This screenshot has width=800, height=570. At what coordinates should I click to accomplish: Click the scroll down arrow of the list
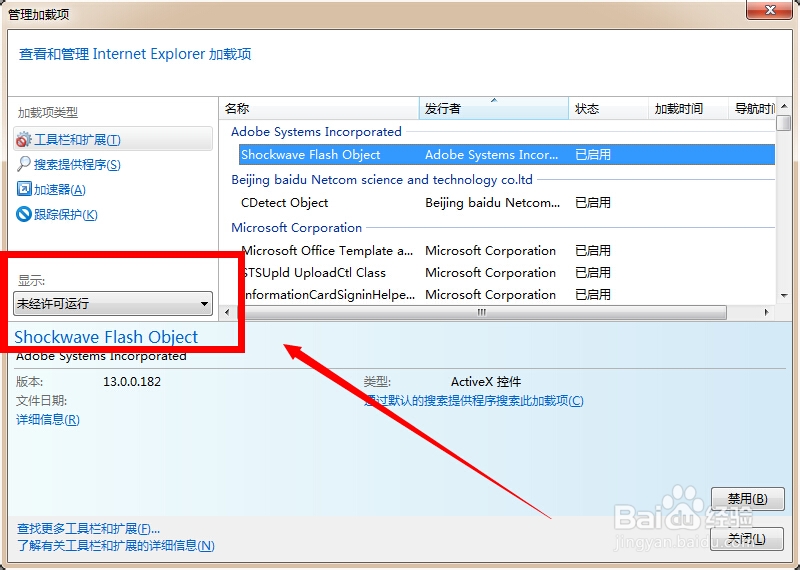coord(784,296)
